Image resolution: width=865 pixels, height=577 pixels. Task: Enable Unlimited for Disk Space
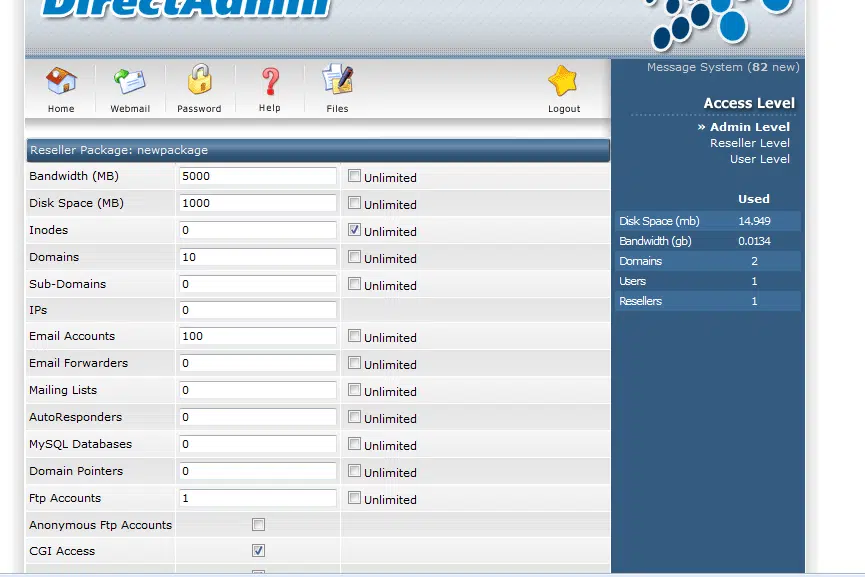click(354, 203)
